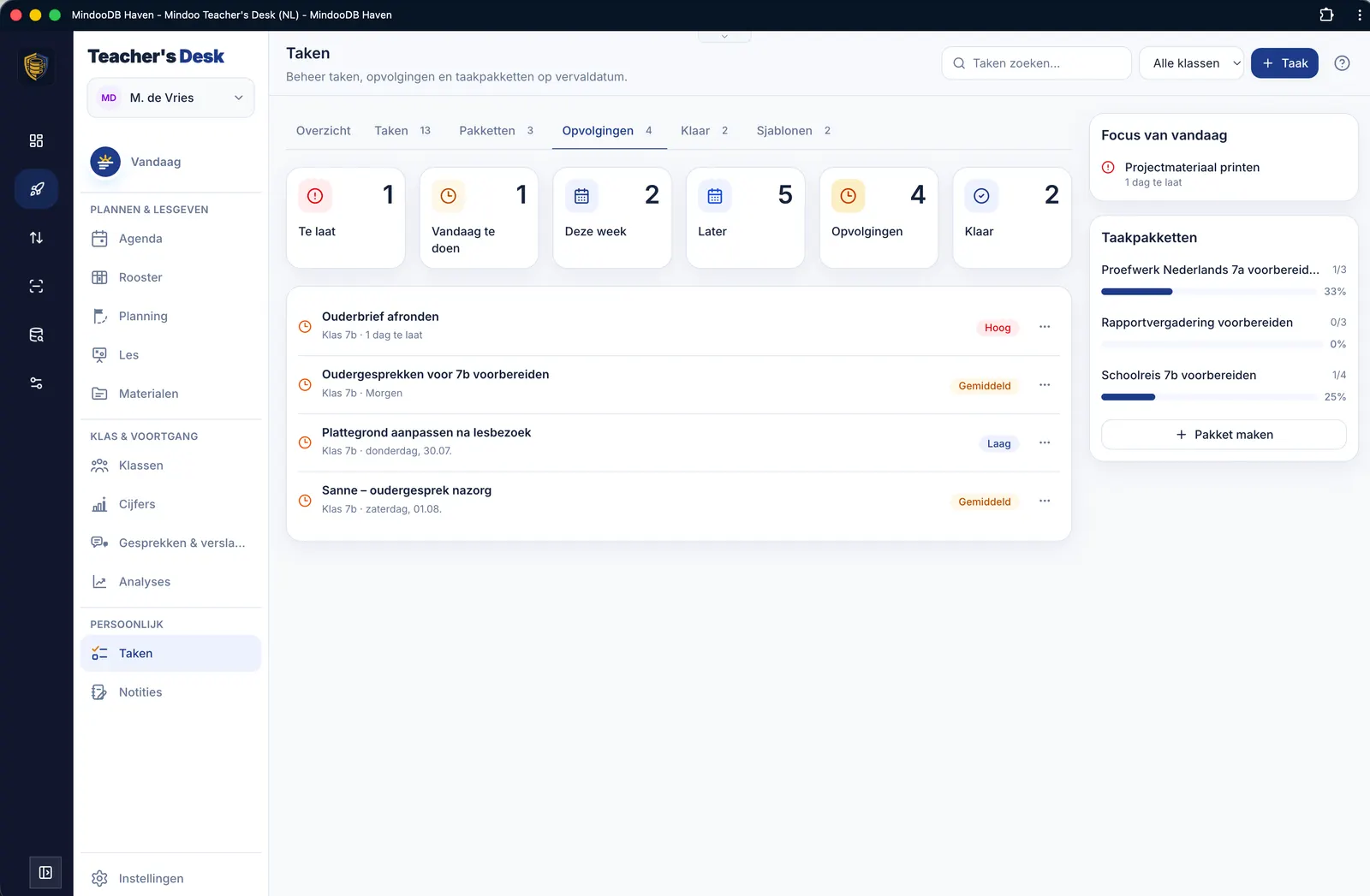1370x896 pixels.
Task: Open the help question mark icon
Action: 1342,63
